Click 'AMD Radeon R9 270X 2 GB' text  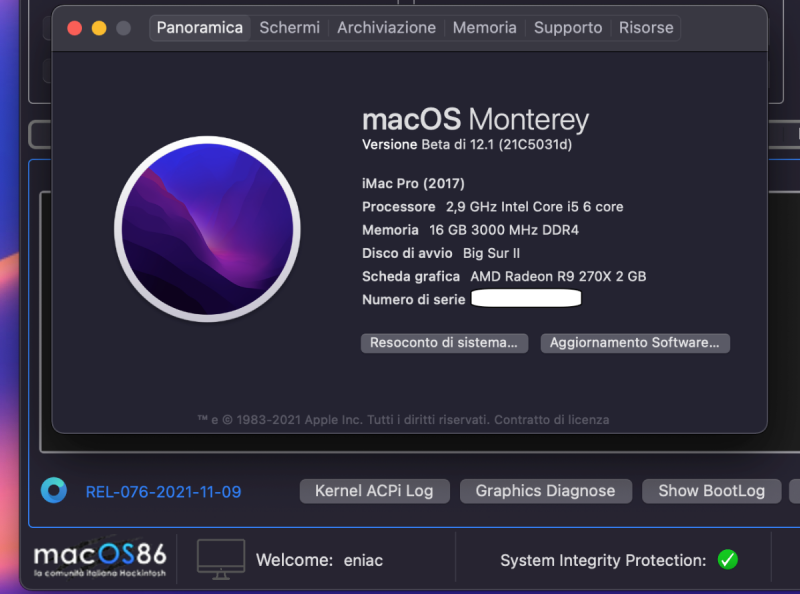[x=558, y=277]
